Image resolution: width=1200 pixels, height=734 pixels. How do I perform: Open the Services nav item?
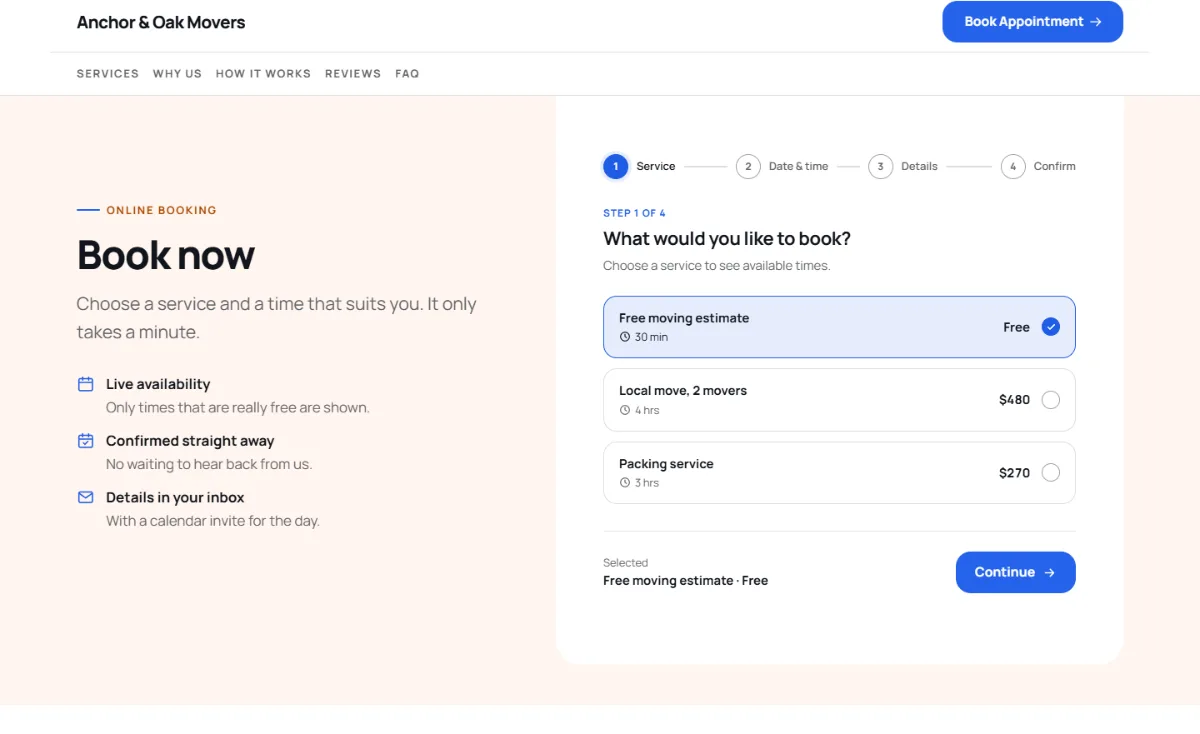click(108, 74)
